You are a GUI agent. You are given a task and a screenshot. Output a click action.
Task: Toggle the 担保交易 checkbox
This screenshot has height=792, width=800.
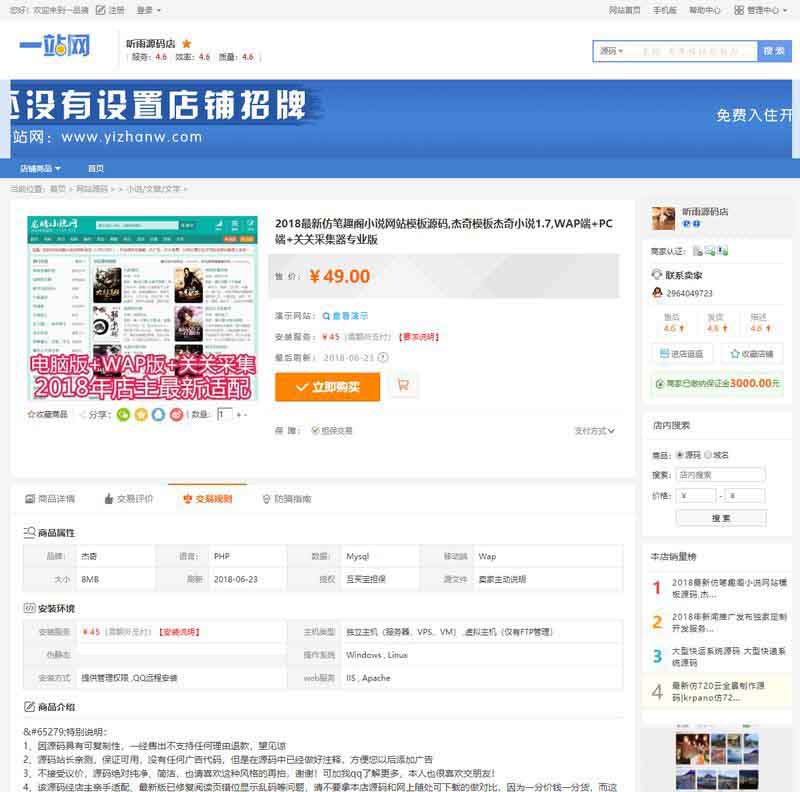tap(316, 431)
